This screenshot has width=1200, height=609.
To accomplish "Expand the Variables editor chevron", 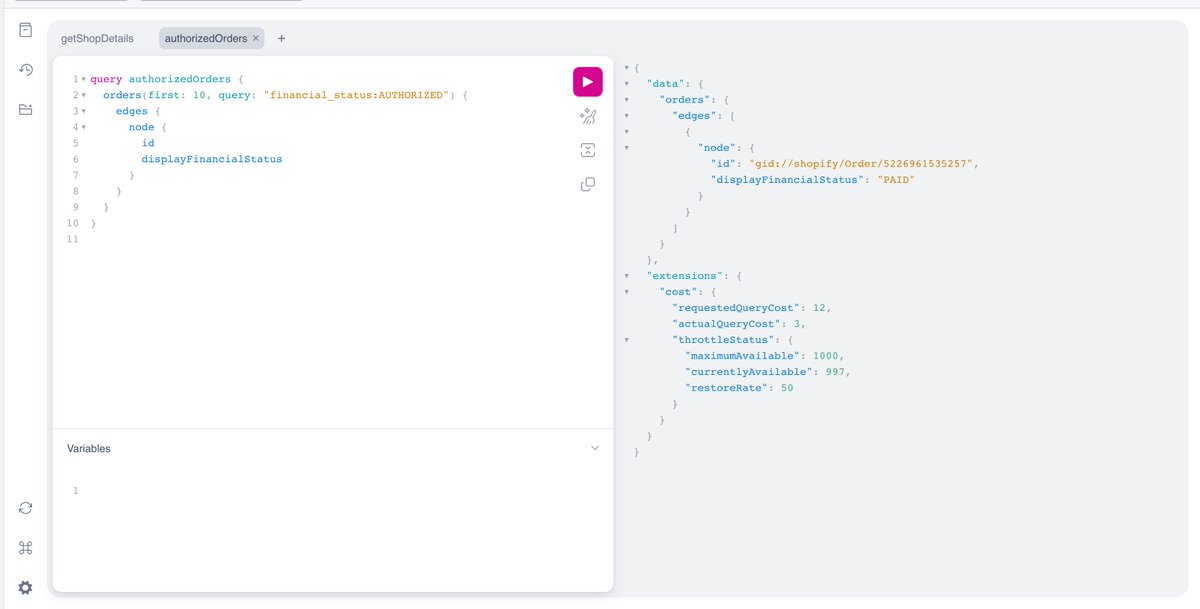I will pos(595,449).
